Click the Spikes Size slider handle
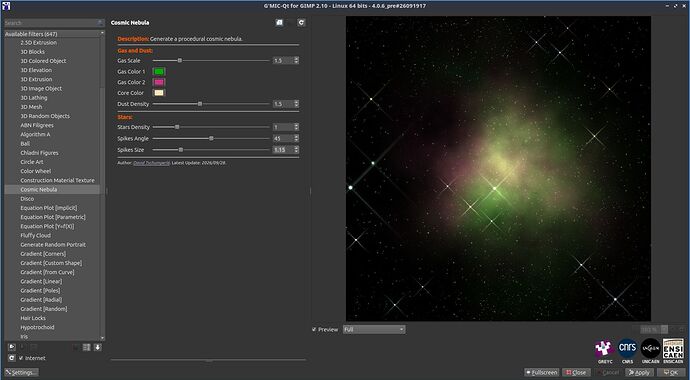 181,150
